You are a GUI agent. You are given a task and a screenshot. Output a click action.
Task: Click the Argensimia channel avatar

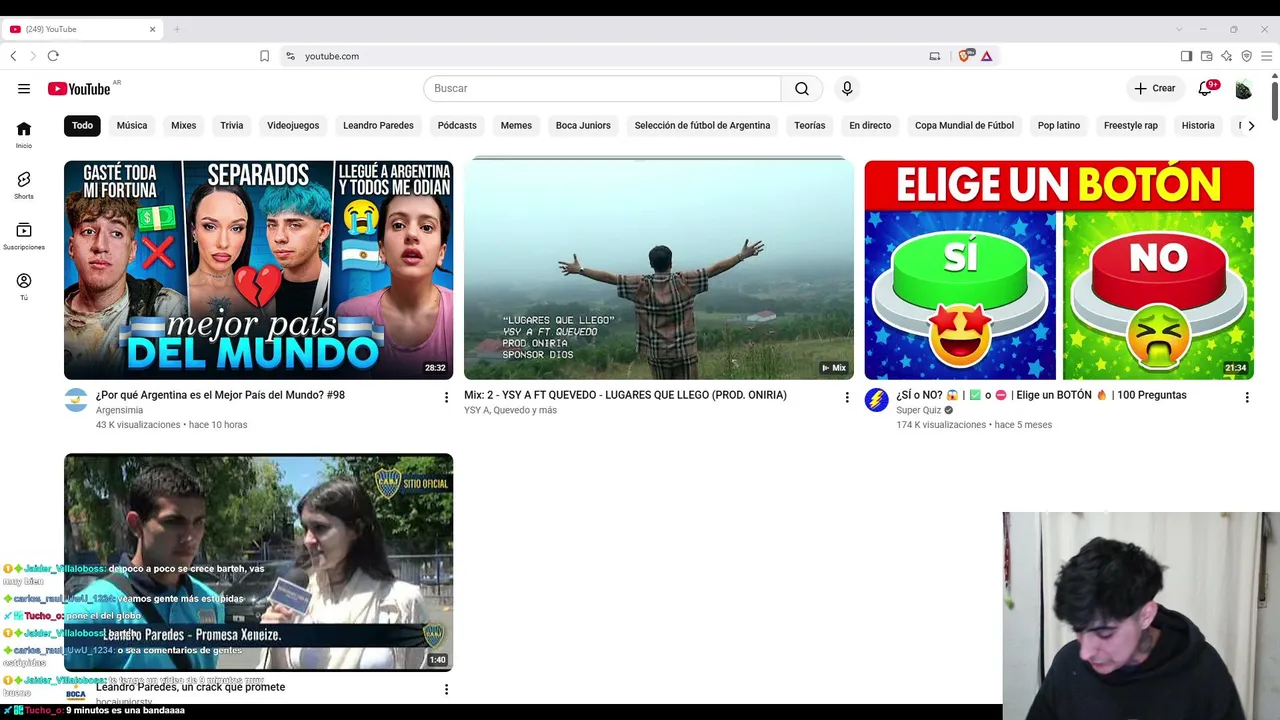(76, 400)
